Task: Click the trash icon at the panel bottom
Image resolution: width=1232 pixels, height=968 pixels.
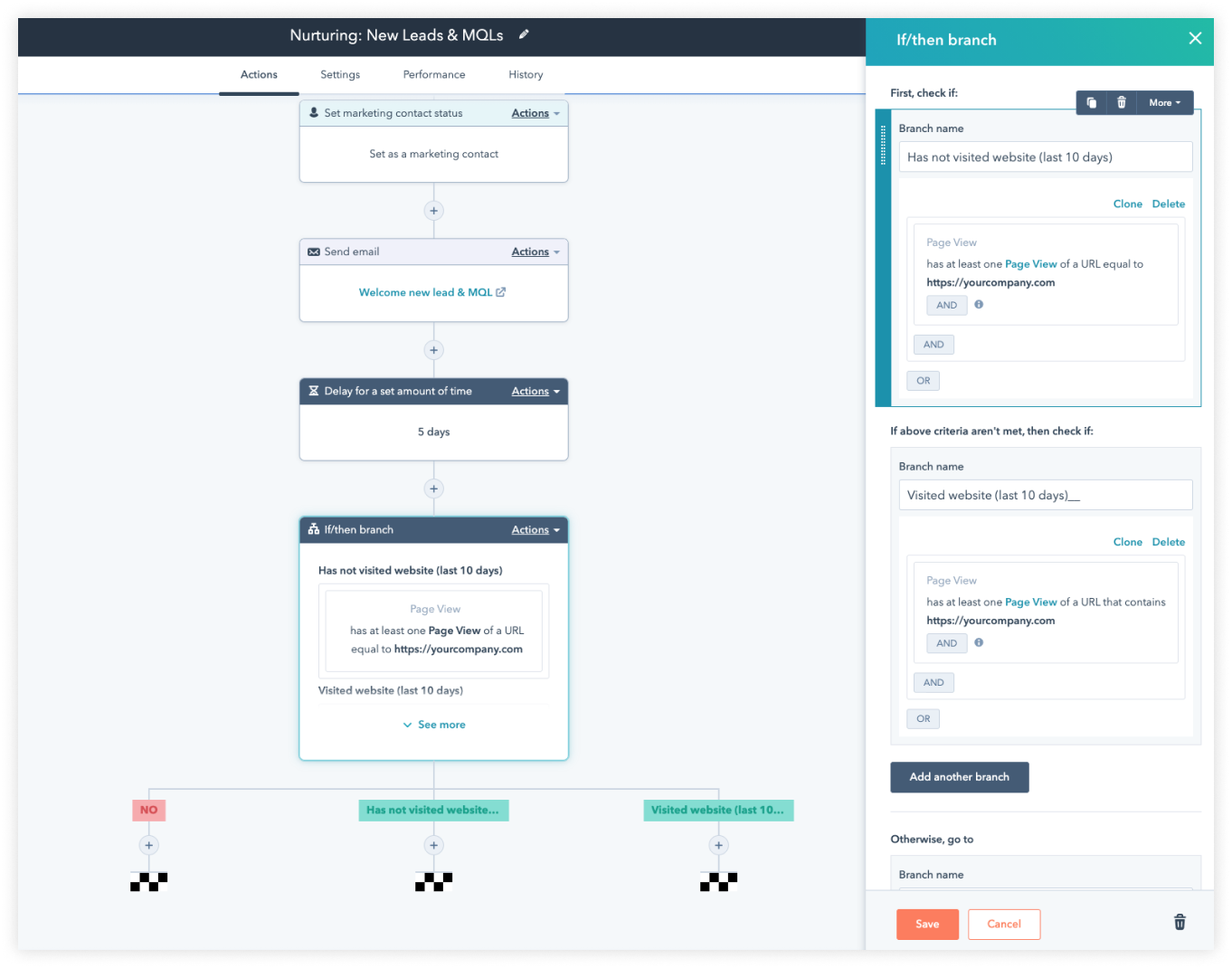Action: (x=1179, y=922)
